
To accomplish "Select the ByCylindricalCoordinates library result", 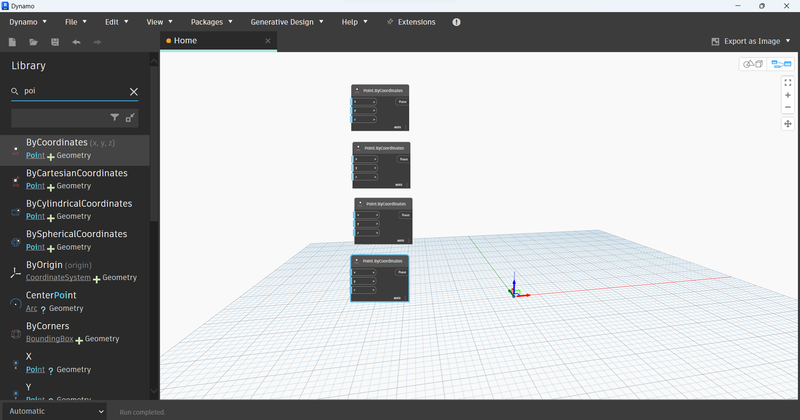I will coord(74,211).
